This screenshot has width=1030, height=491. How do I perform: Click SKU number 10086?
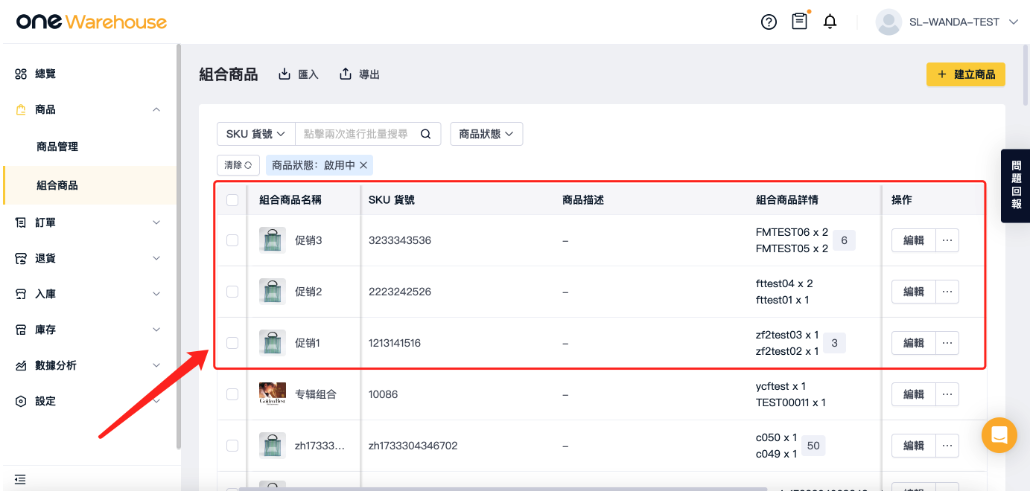pos(383,394)
